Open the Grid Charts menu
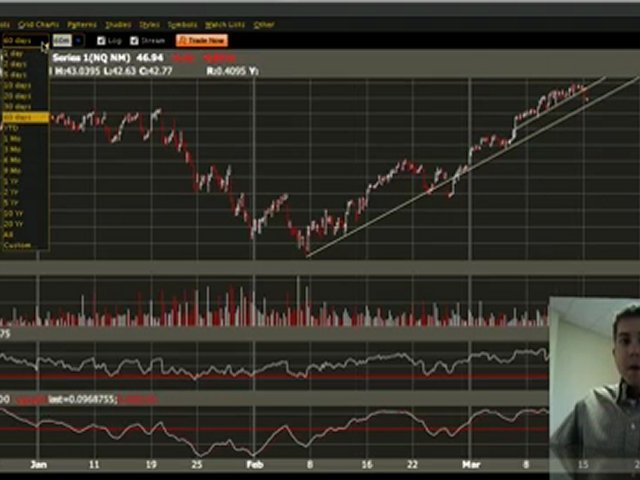This screenshot has width=640, height=480. click(x=39, y=25)
